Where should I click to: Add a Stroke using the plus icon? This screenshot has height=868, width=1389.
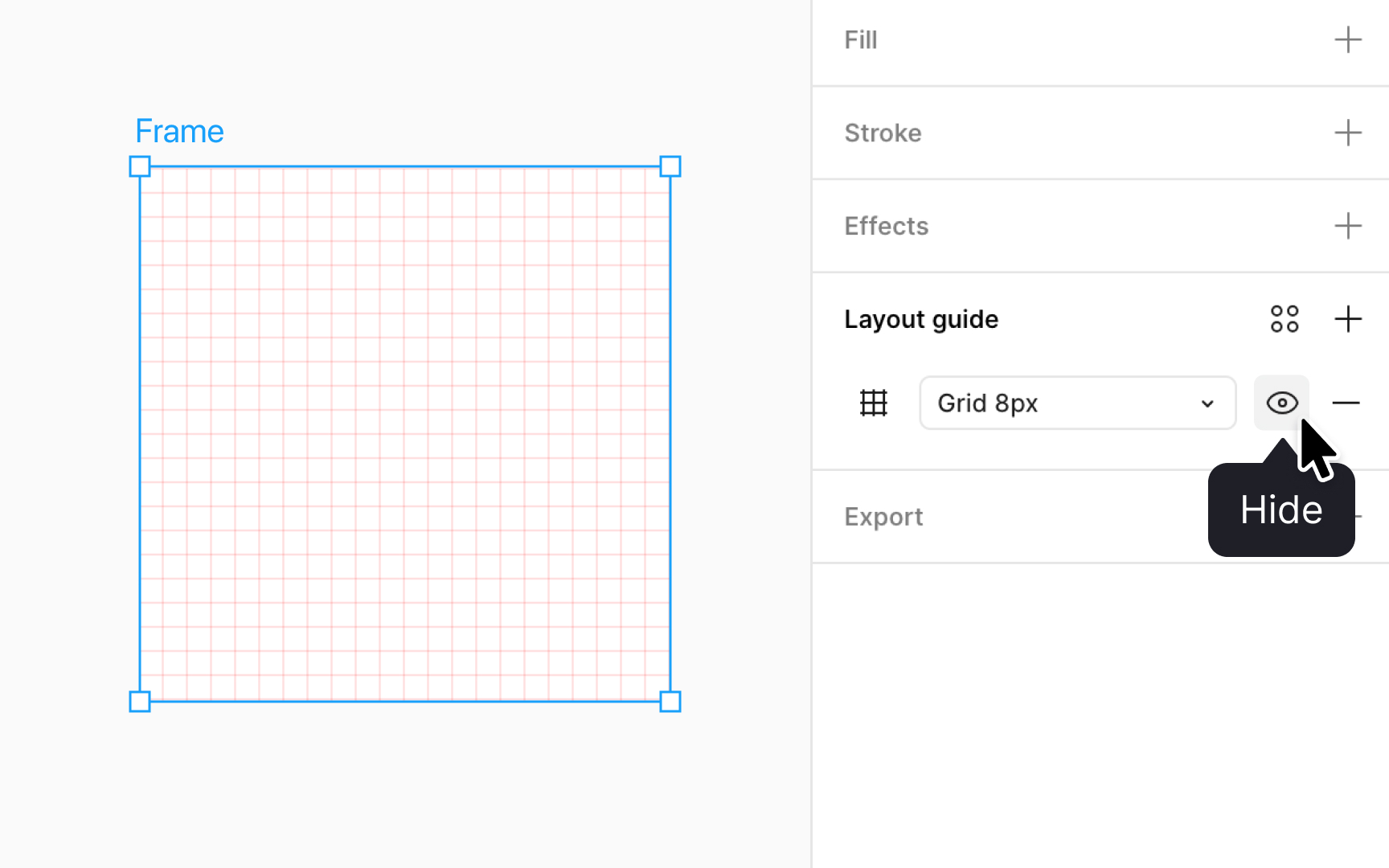click(1348, 133)
